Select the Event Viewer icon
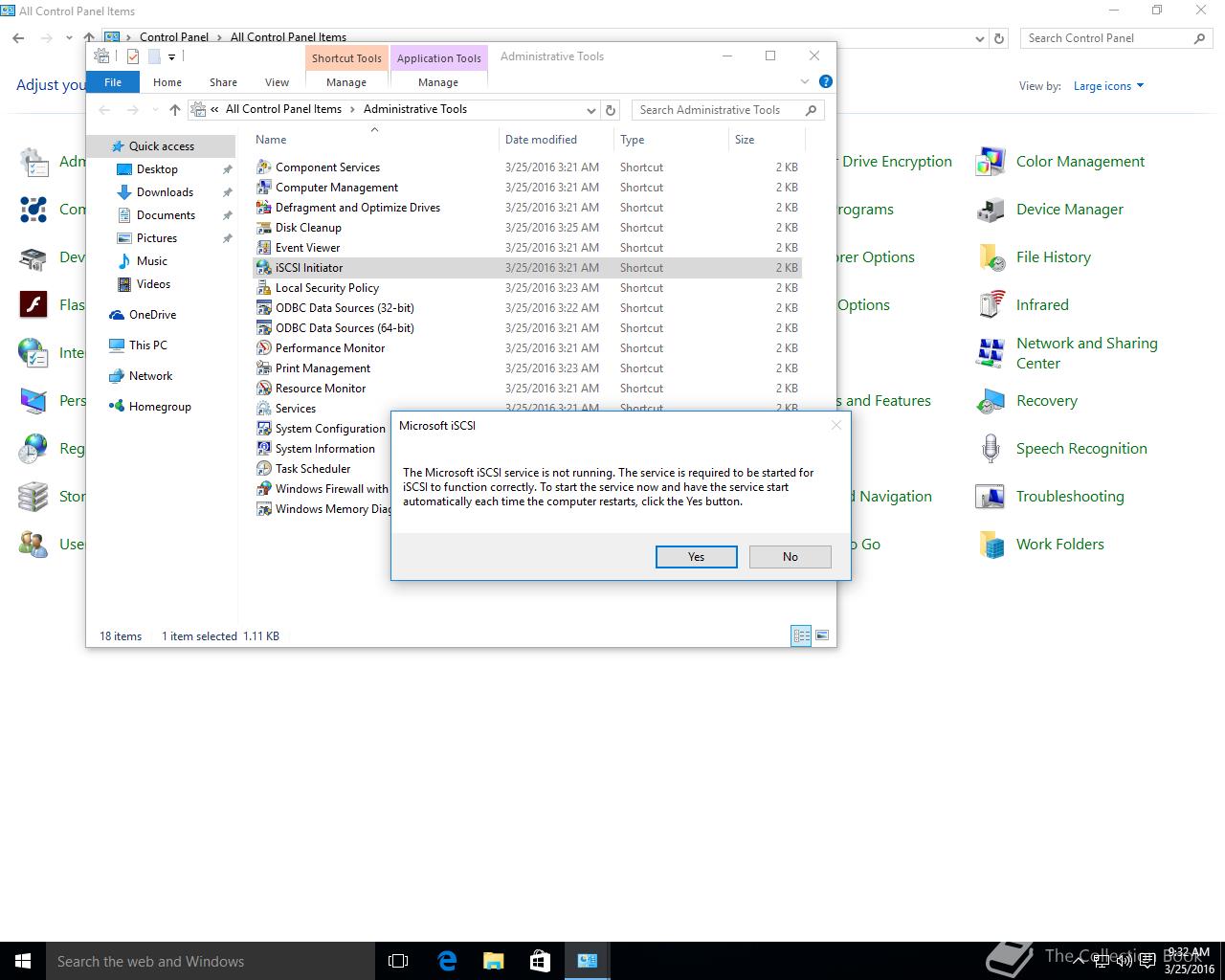Viewport: 1225px width, 980px height. (264, 247)
